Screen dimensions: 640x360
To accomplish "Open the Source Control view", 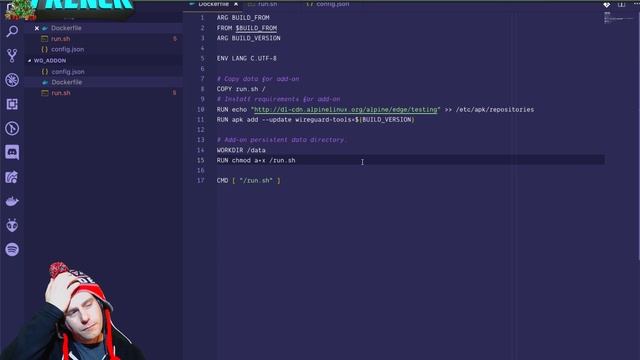I will pyautogui.click(x=12, y=56).
